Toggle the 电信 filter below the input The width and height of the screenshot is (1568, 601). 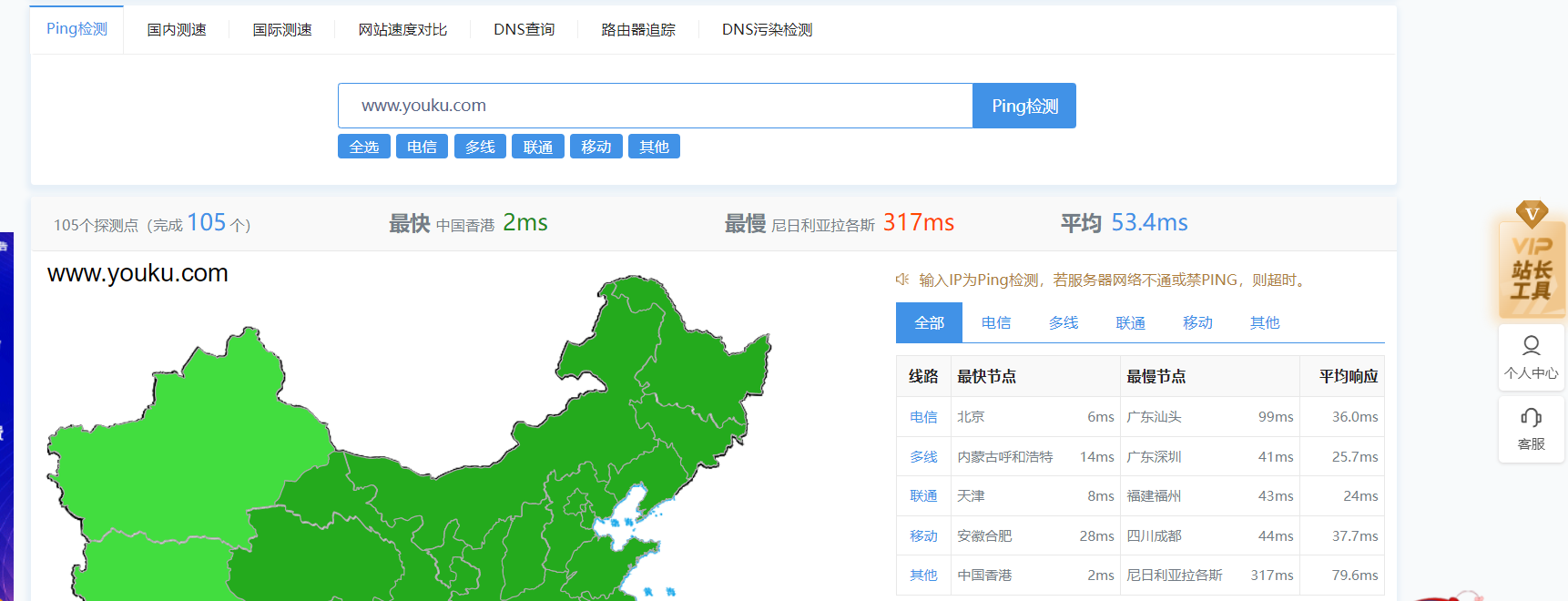coord(422,147)
